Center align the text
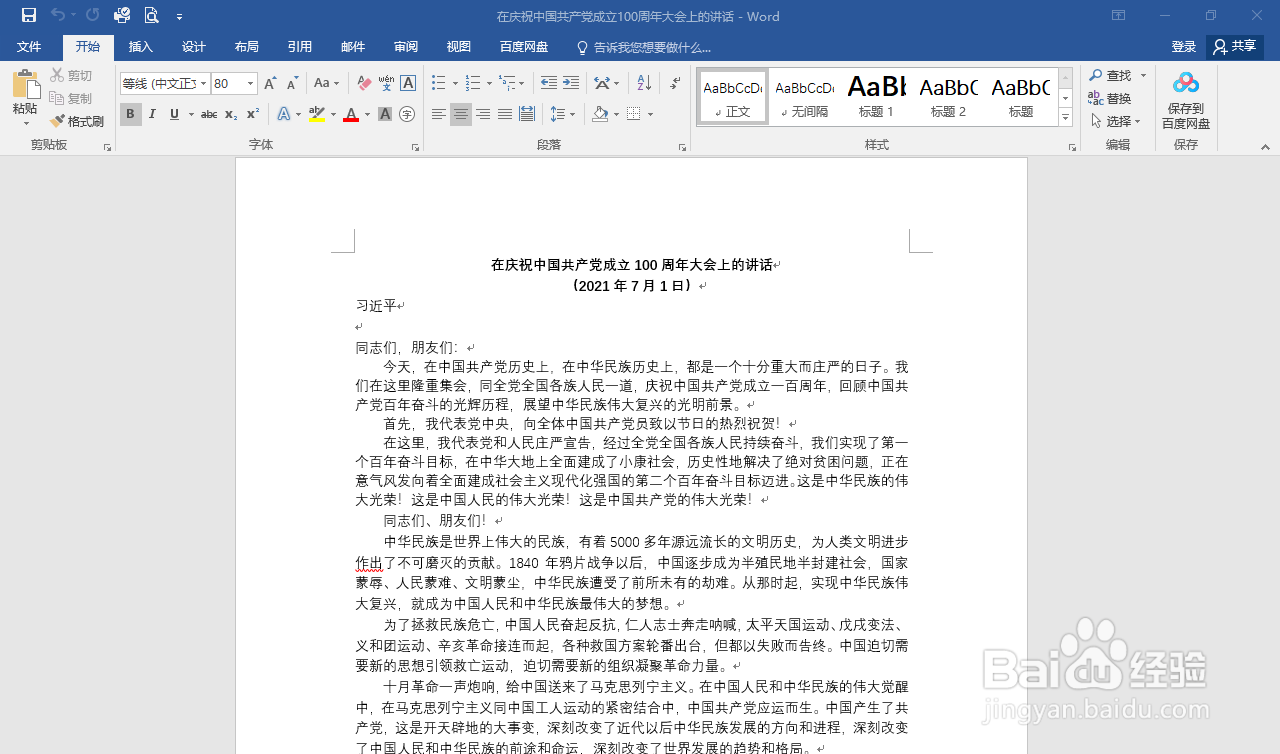This screenshot has height=754, width=1280. point(461,114)
